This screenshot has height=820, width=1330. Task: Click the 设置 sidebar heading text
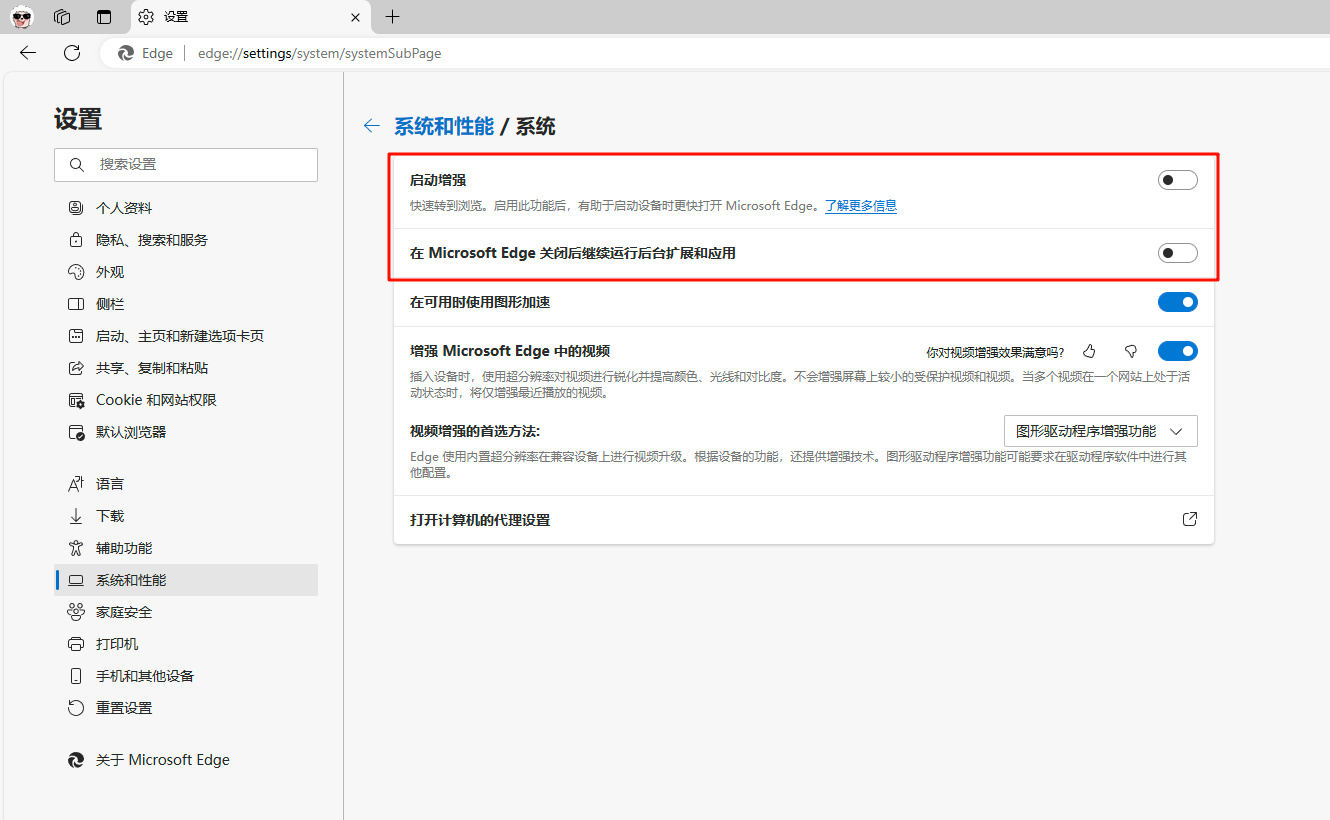click(x=78, y=119)
